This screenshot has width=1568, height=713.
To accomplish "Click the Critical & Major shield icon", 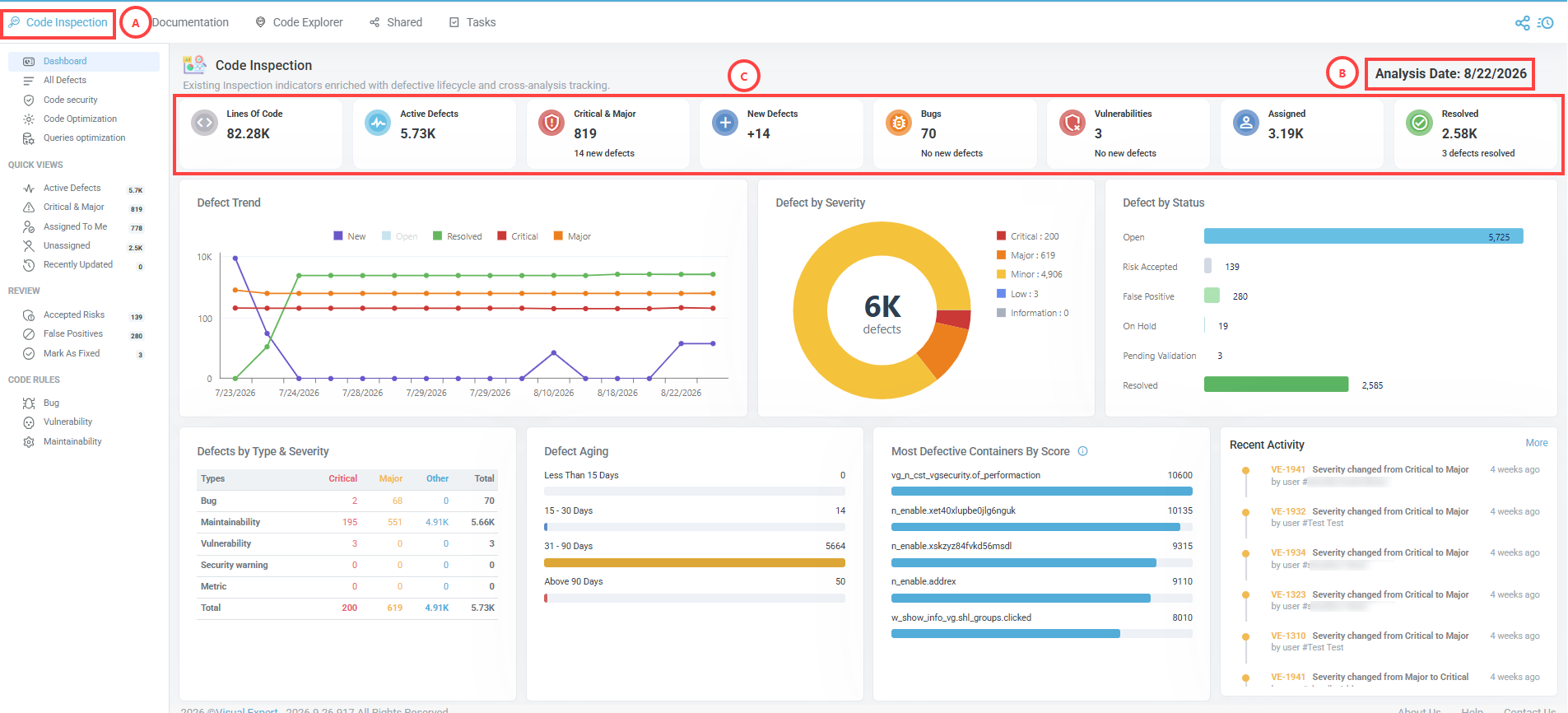I will 551,123.
